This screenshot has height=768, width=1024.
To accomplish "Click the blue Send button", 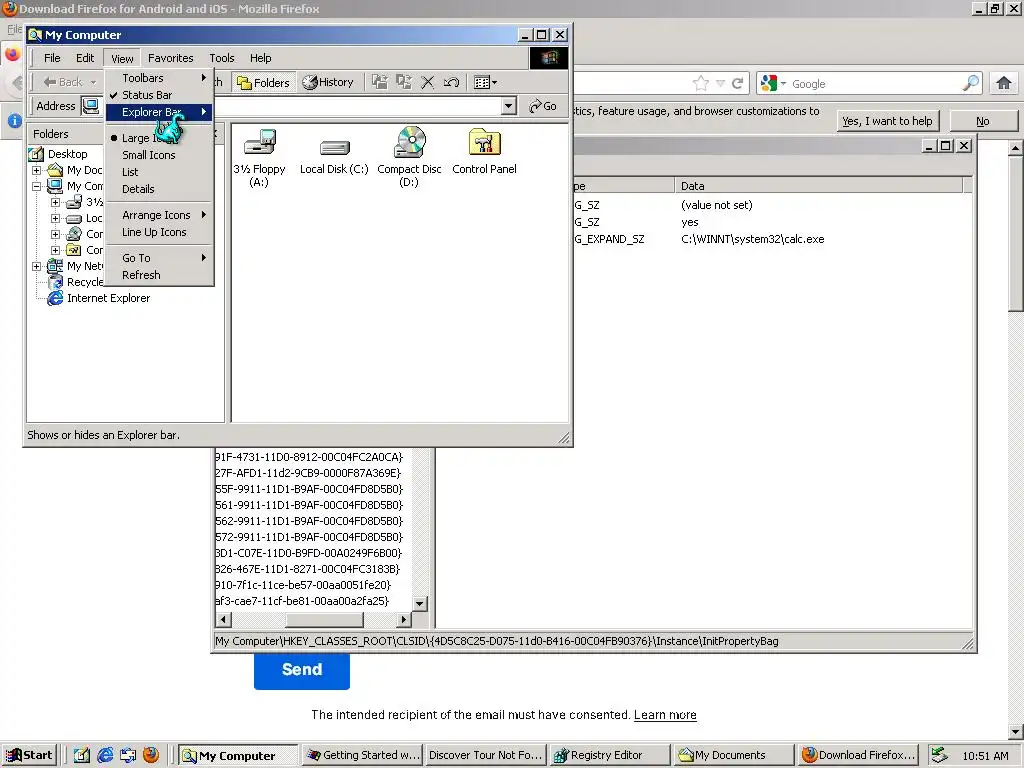I will coord(302,670).
